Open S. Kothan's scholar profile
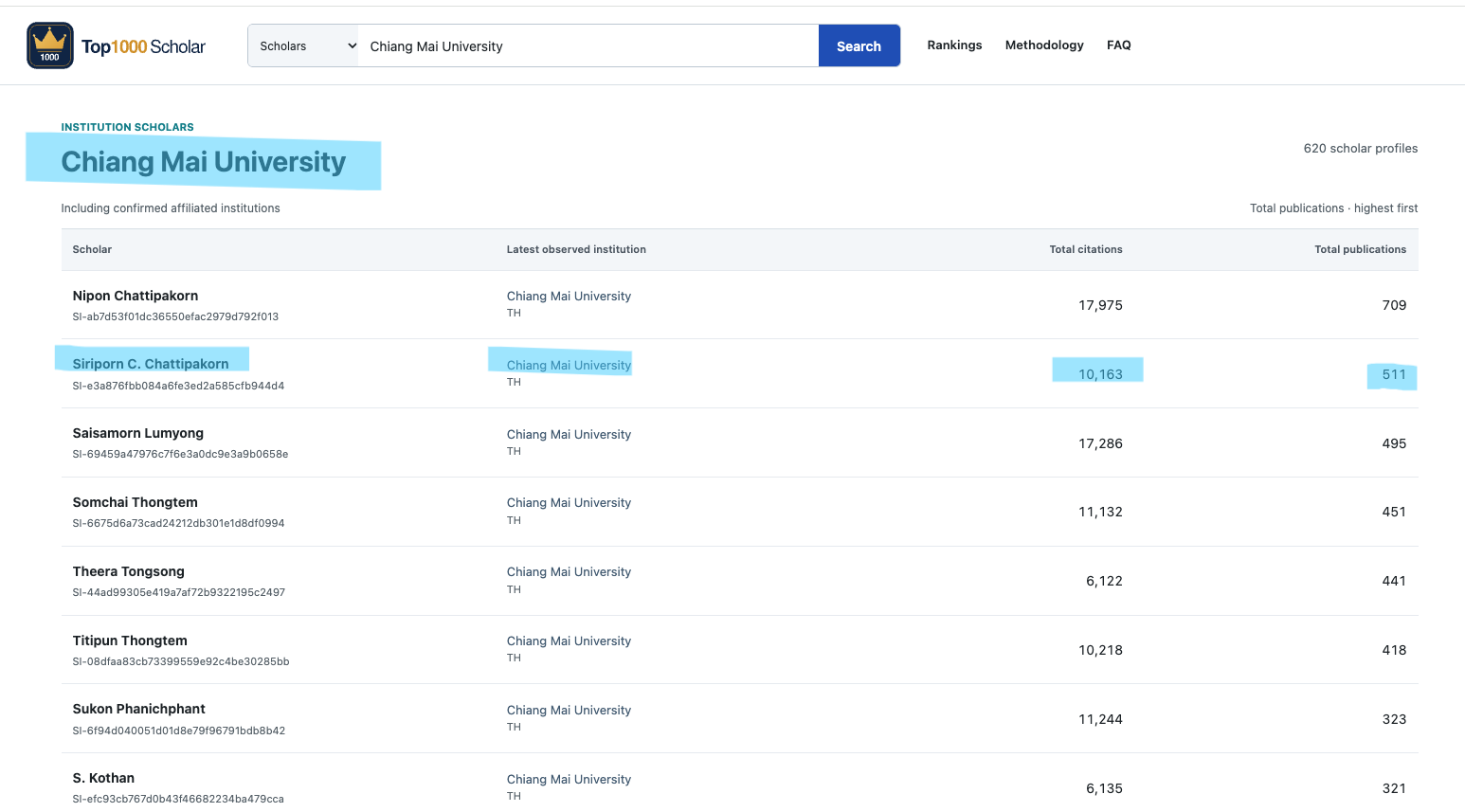1465x812 pixels. tap(103, 778)
